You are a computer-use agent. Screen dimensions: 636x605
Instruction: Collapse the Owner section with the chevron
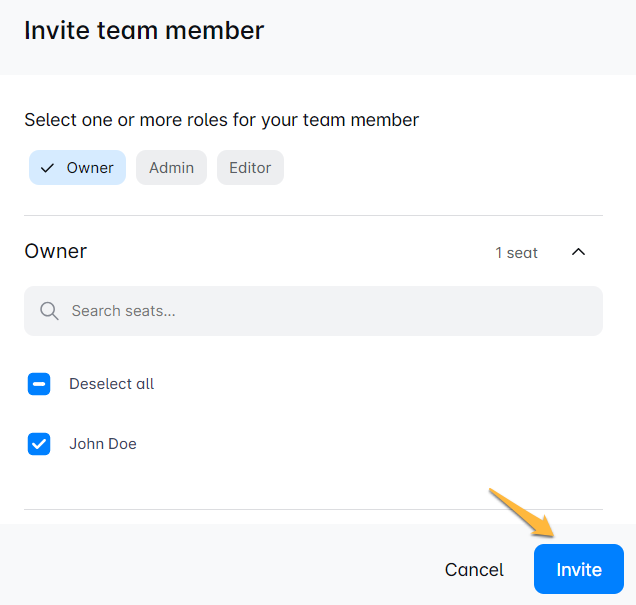[x=578, y=252]
